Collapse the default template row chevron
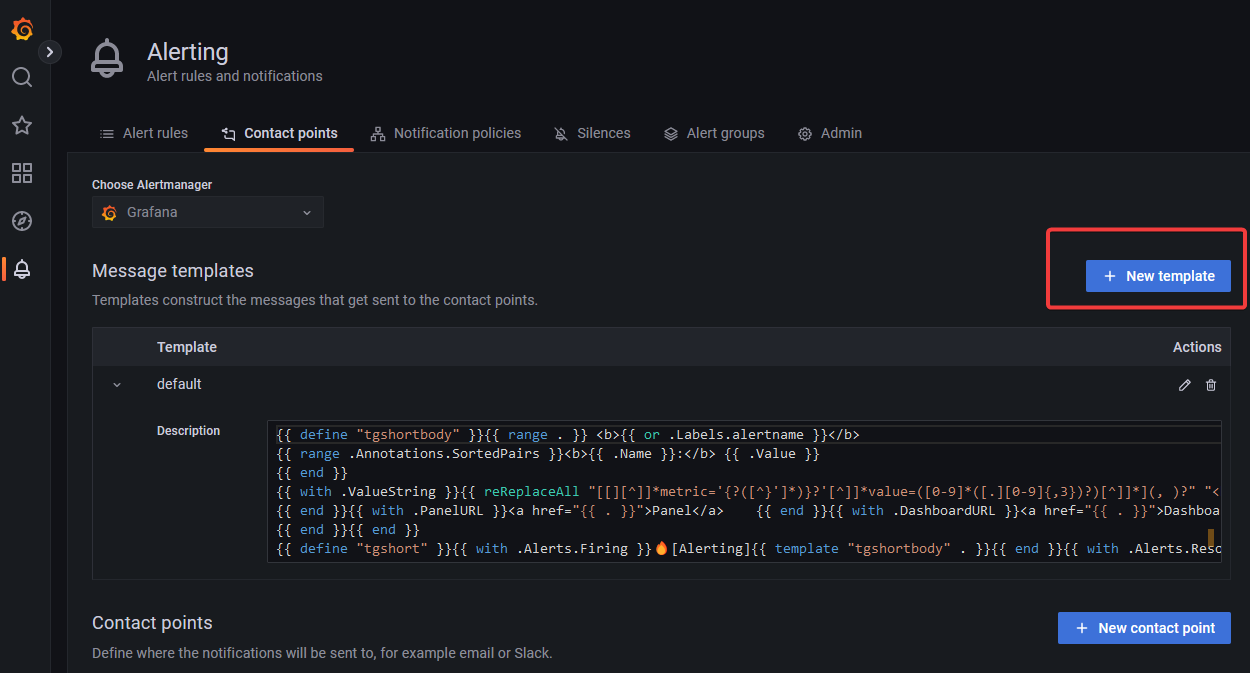 point(116,384)
